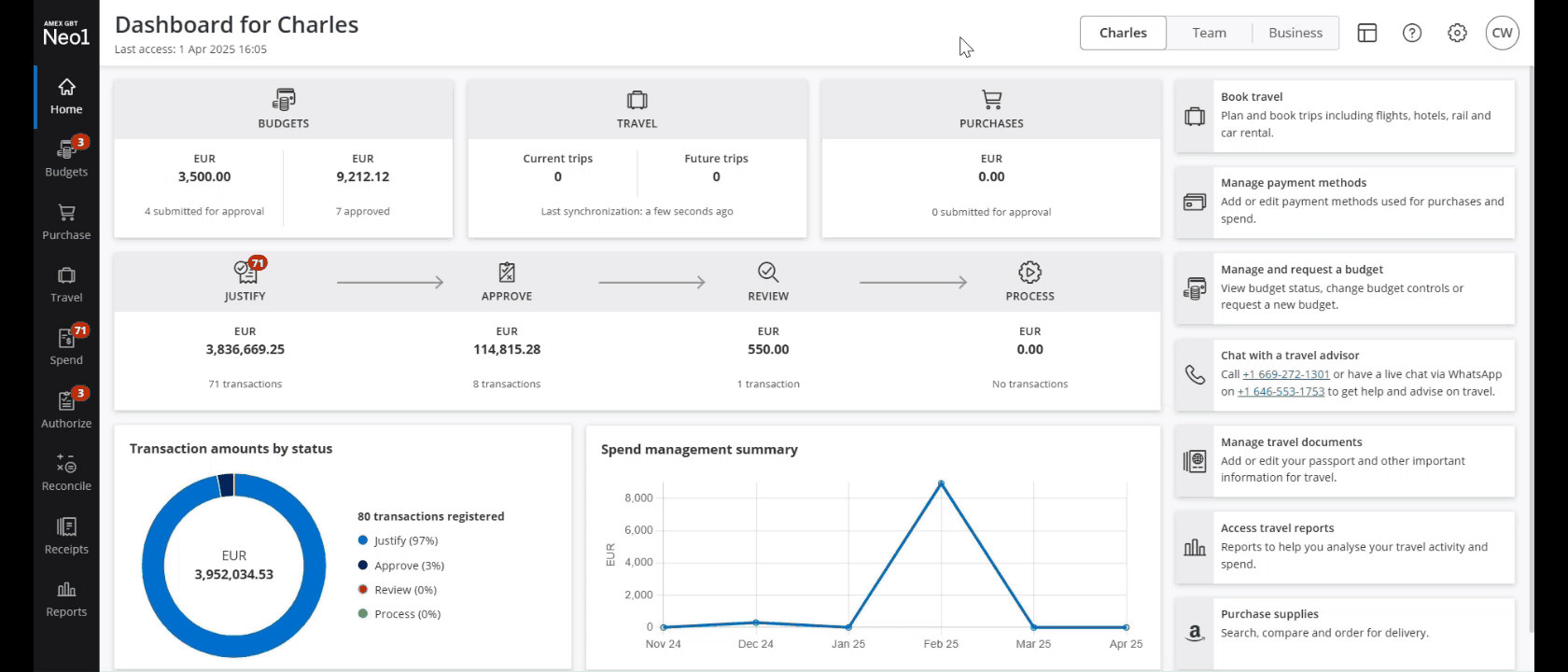Click the Neo1 logo
1568x672 pixels.
click(x=66, y=35)
